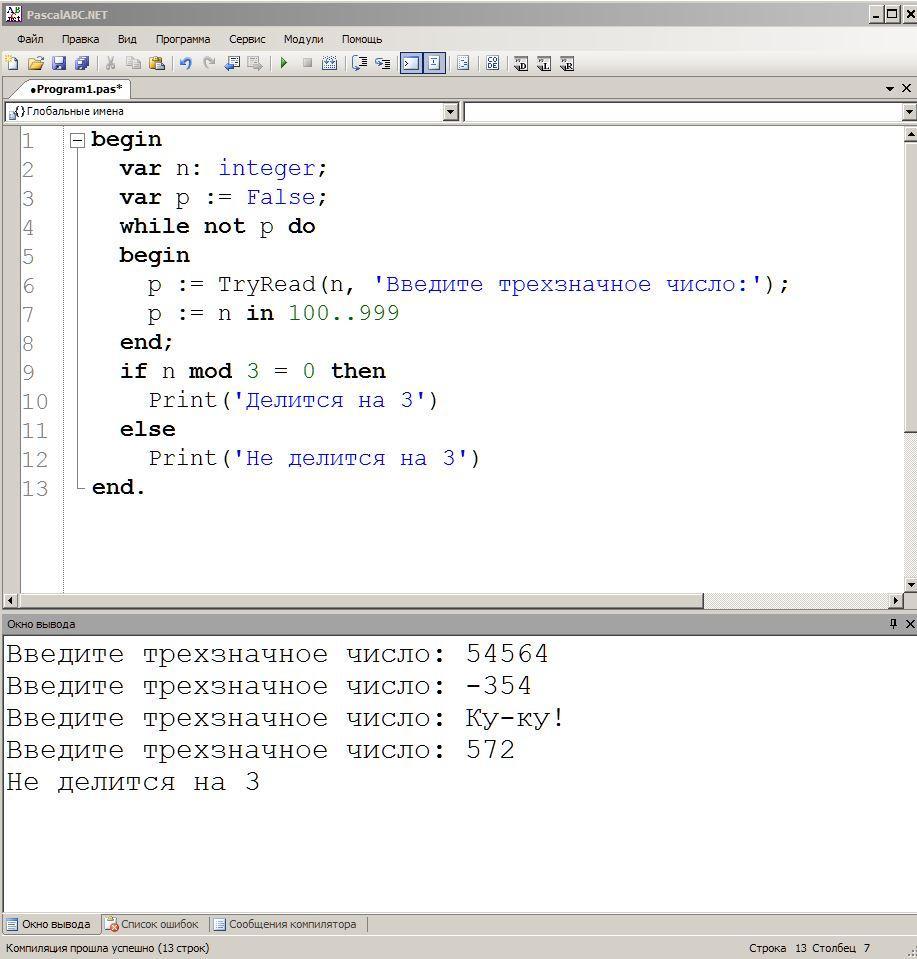Click the horizontal scrollbar of the editor

tap(360, 601)
